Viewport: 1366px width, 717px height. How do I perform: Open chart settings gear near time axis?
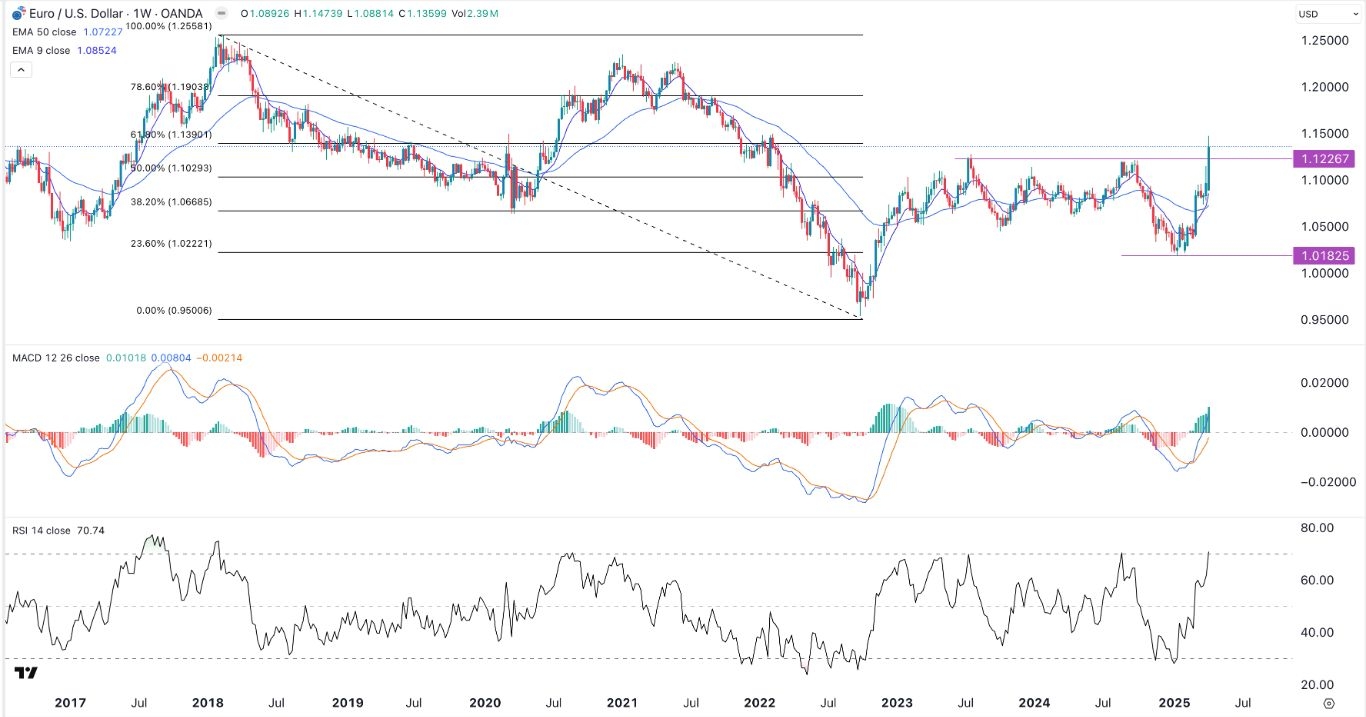coord(1327,703)
